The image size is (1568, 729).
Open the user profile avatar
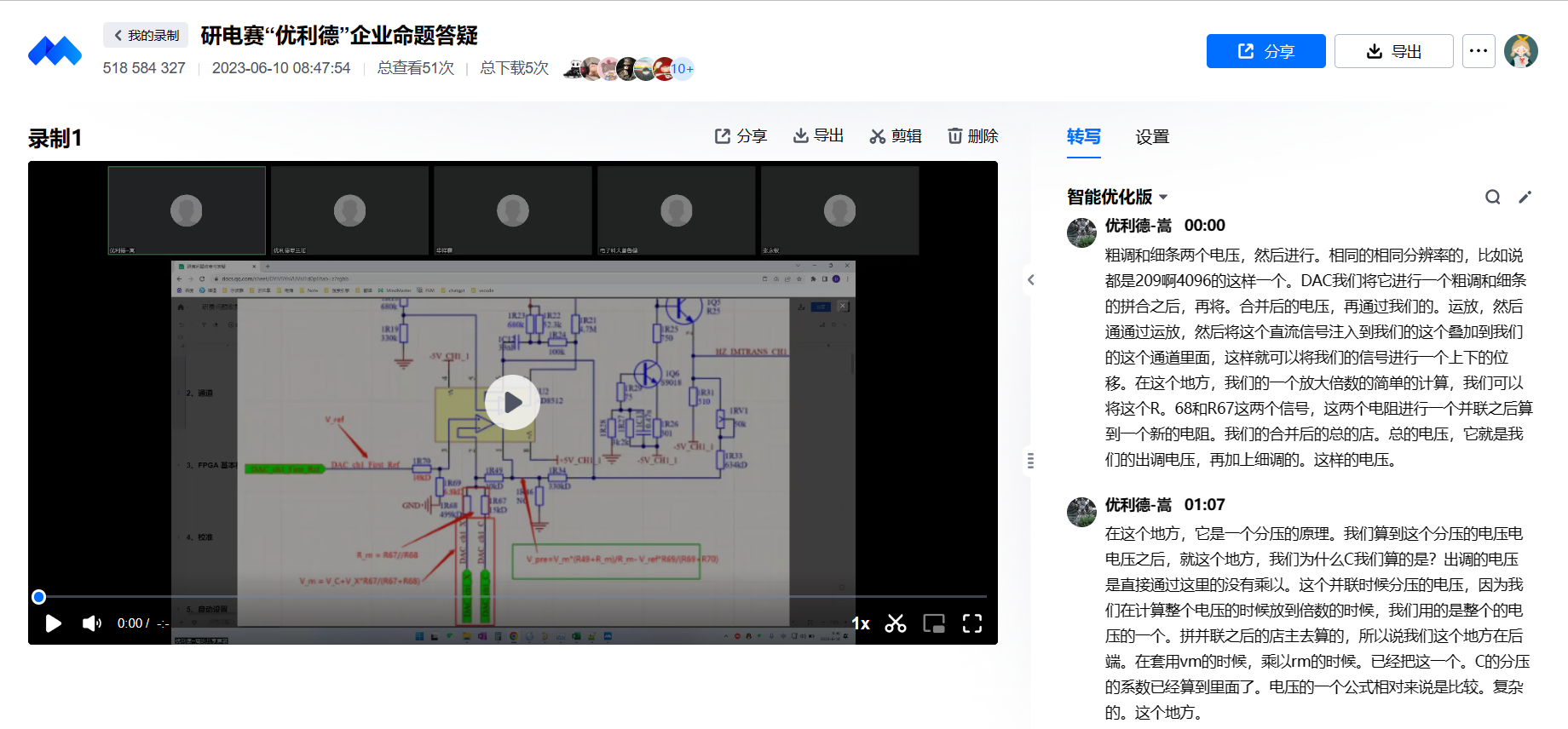(x=1521, y=51)
